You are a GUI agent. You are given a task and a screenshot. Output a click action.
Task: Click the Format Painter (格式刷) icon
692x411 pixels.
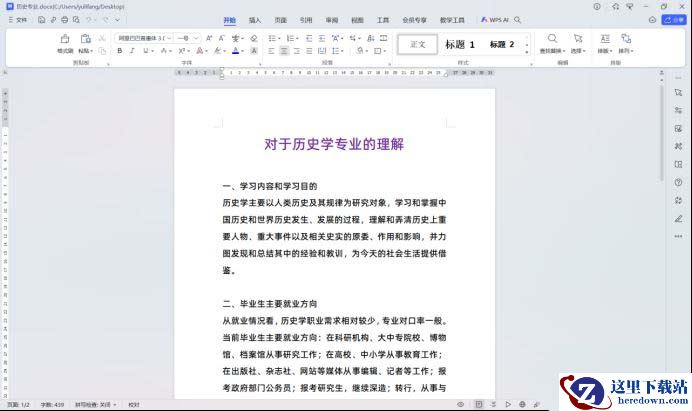click(x=65, y=39)
